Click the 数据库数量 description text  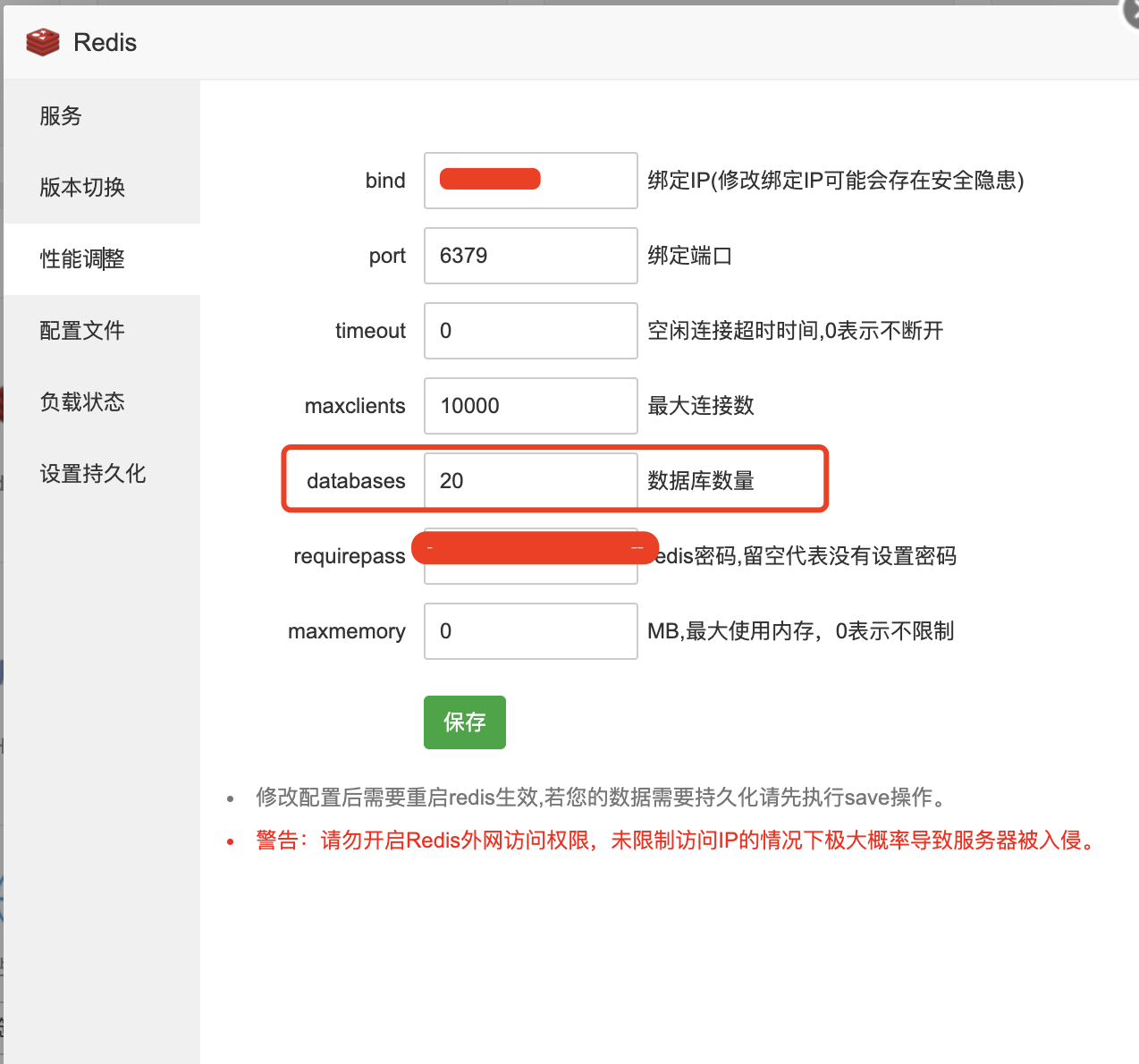coord(701,481)
